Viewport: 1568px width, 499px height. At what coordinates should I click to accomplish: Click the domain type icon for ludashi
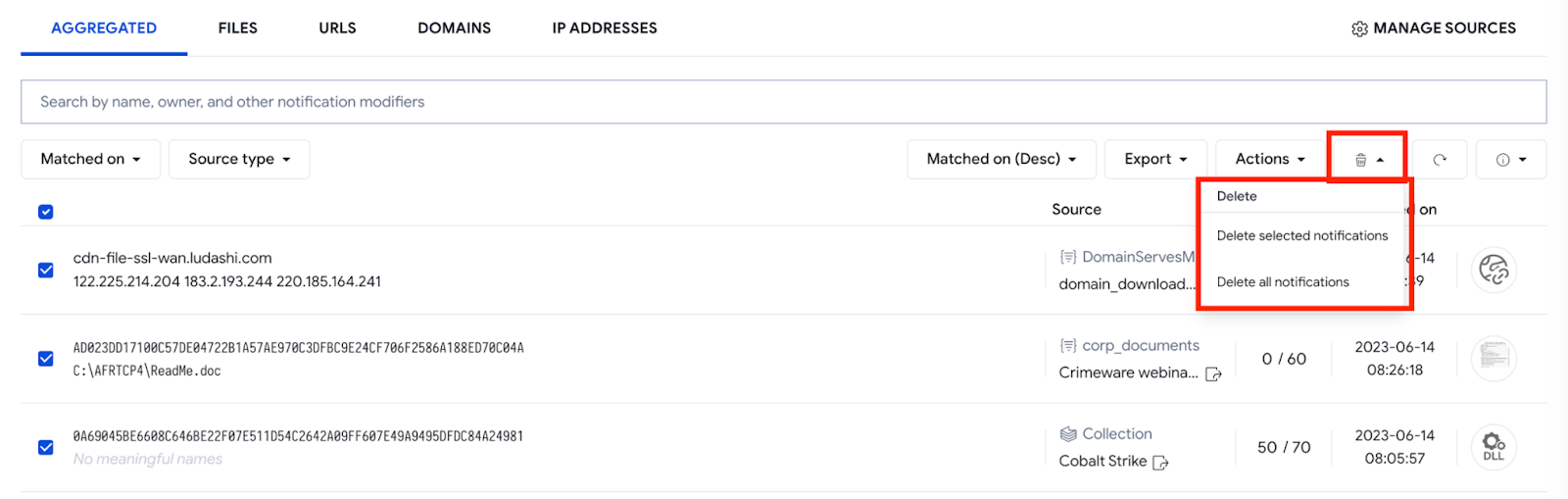(1494, 269)
